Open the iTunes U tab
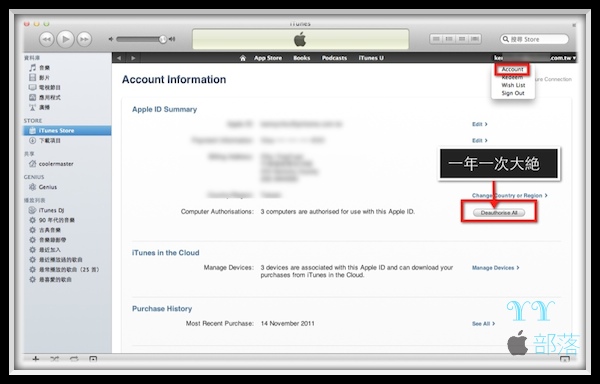The height and width of the screenshot is (384, 600). pos(371,58)
